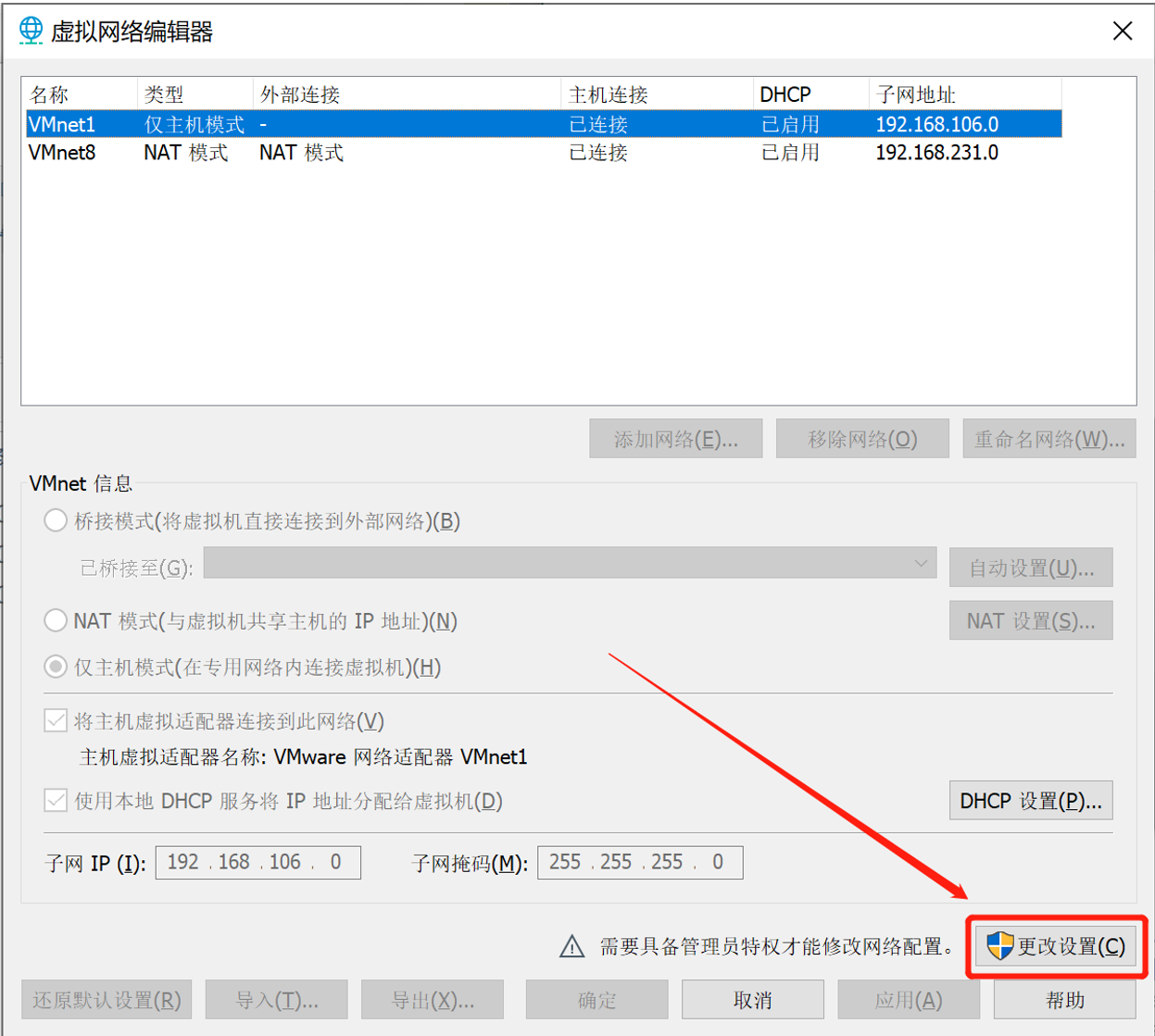
Task: Click the 导入(T)... button
Action: click(x=277, y=1000)
